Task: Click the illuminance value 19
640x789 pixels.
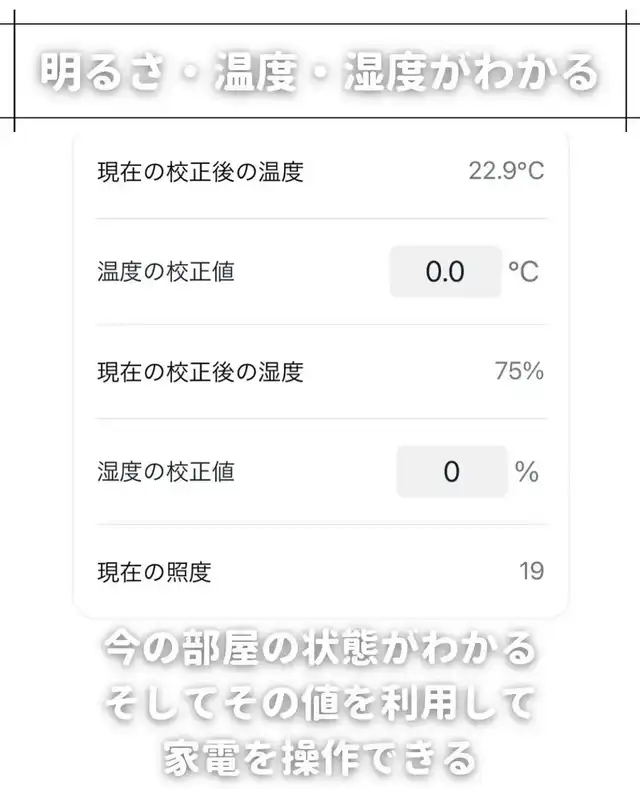Action: tap(531, 571)
